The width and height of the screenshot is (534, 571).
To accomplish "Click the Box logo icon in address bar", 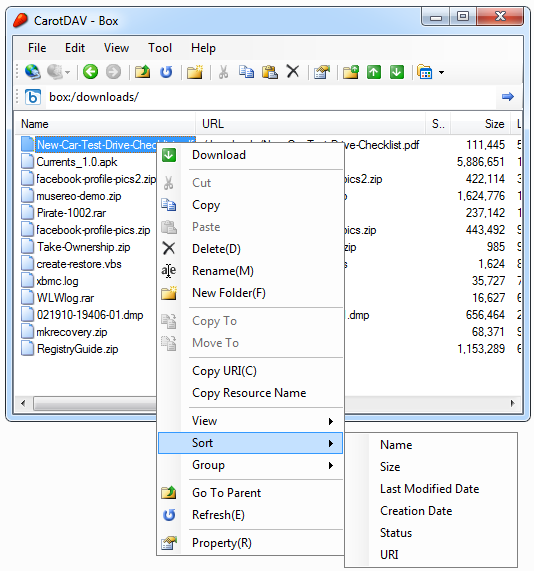I will click(33, 97).
